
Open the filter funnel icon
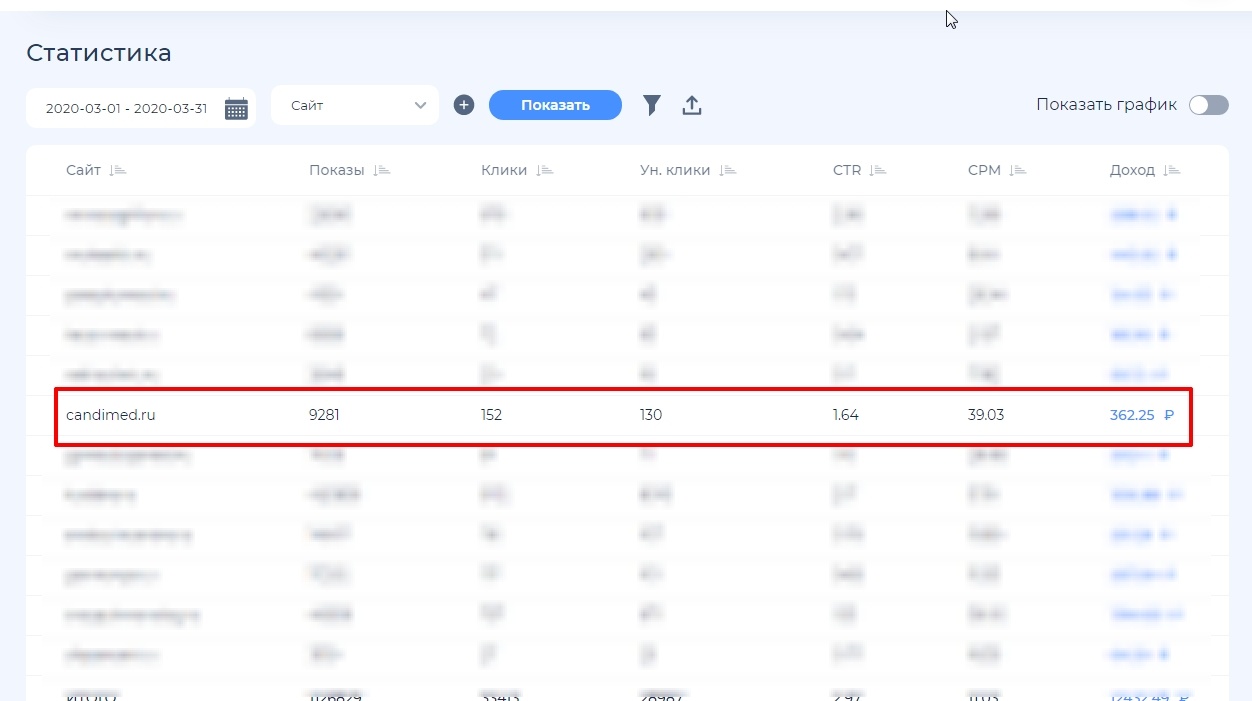click(652, 105)
